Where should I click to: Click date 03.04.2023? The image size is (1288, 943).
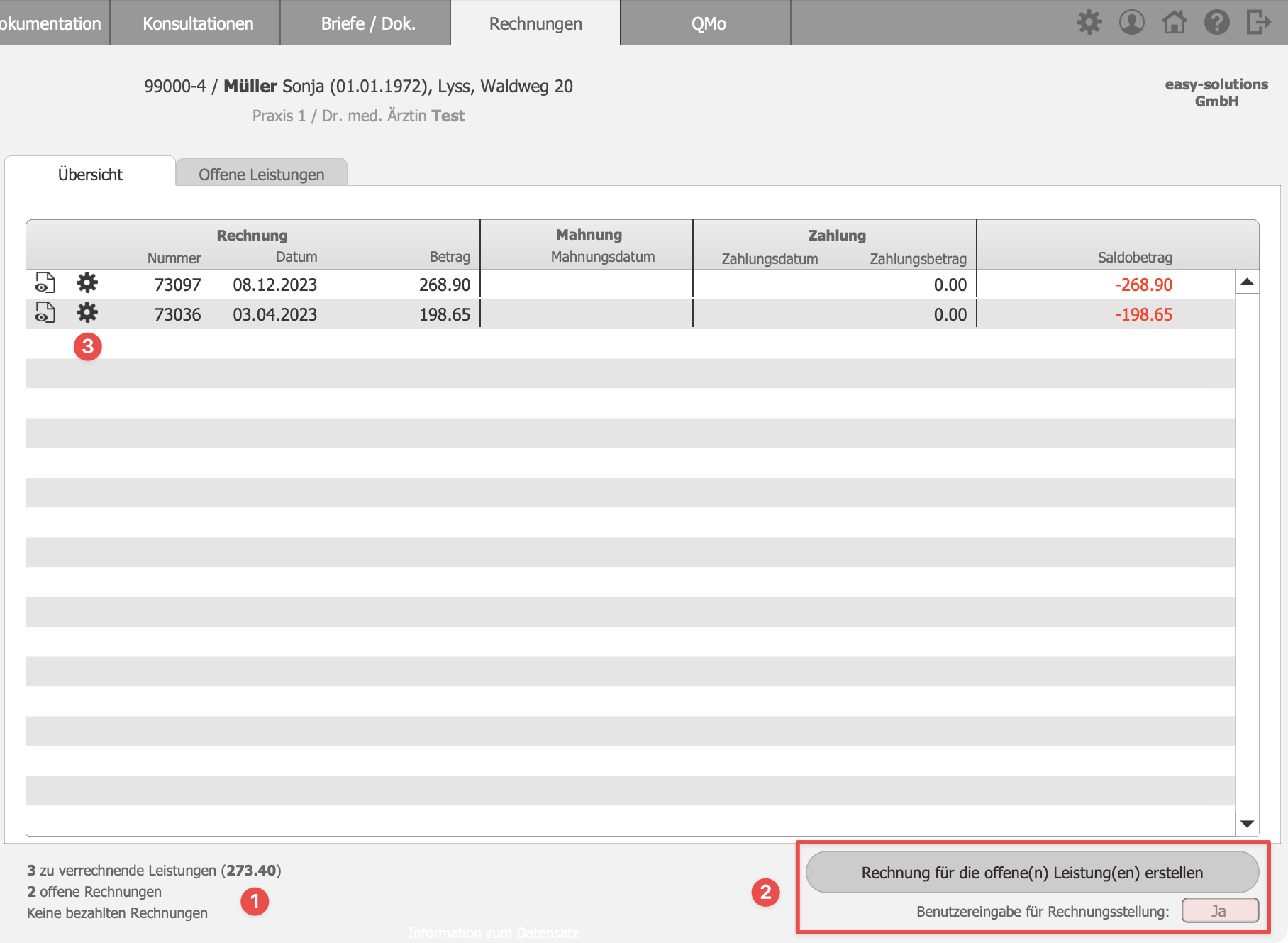274,314
